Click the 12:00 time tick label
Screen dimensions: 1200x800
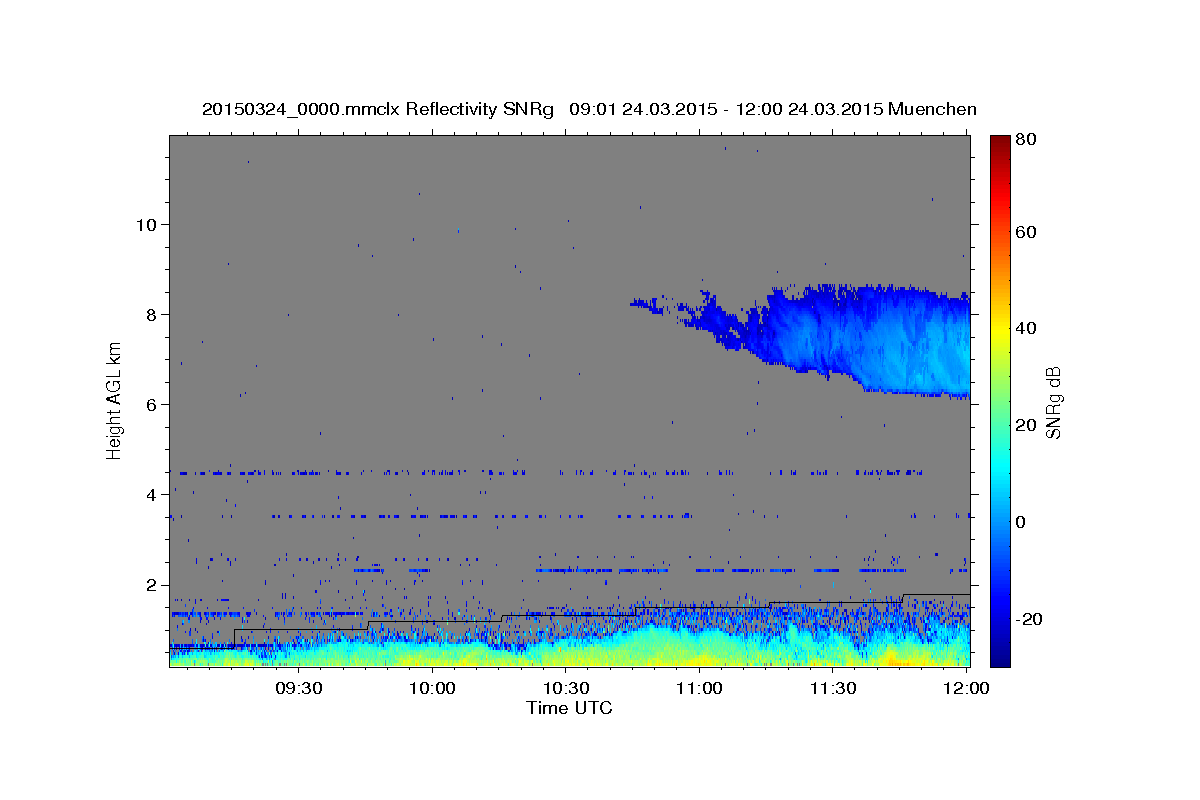967,688
